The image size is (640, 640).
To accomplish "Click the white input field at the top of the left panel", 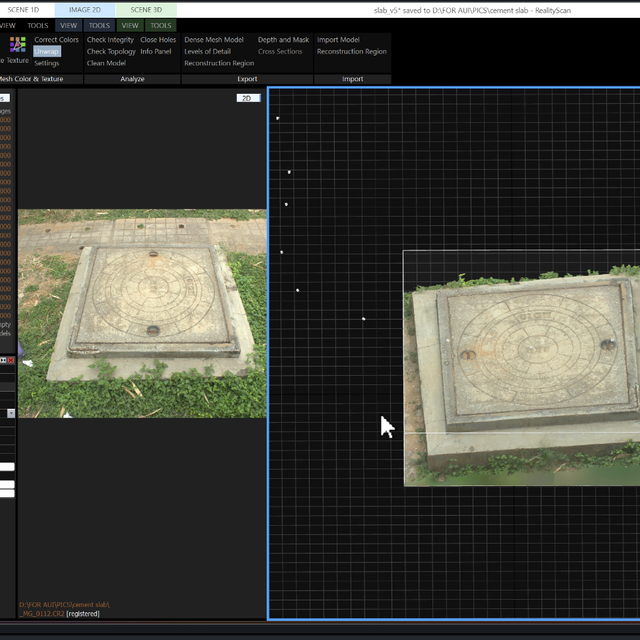I will (5, 98).
